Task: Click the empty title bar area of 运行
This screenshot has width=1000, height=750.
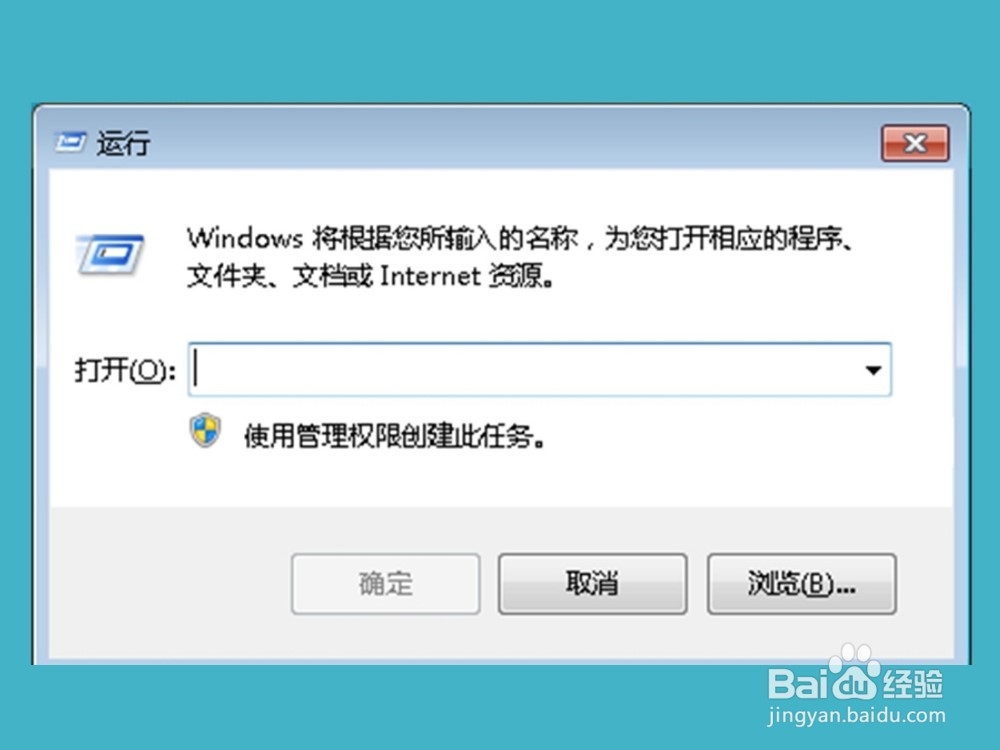Action: [x=510, y=143]
